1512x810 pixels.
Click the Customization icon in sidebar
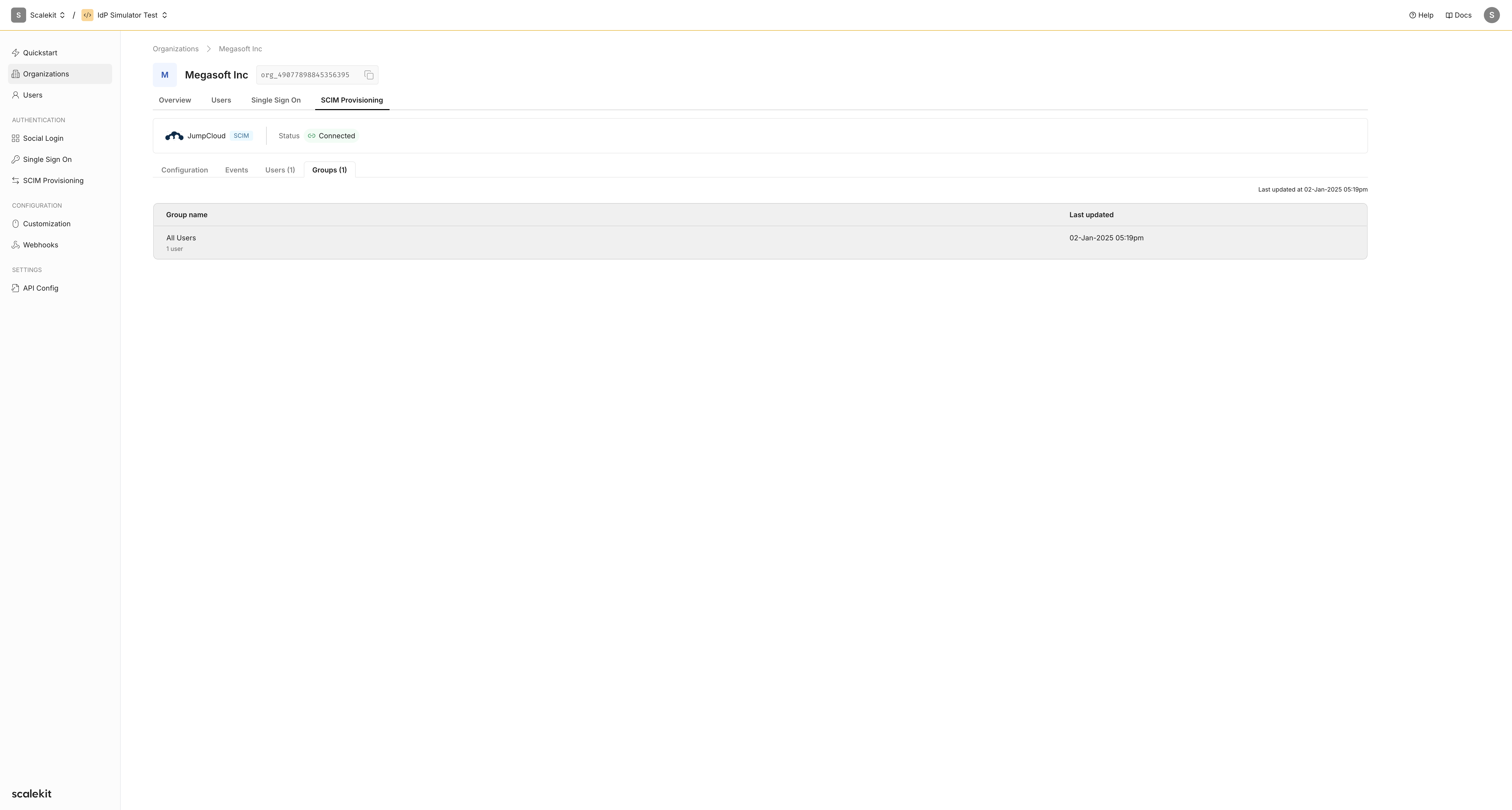point(16,224)
